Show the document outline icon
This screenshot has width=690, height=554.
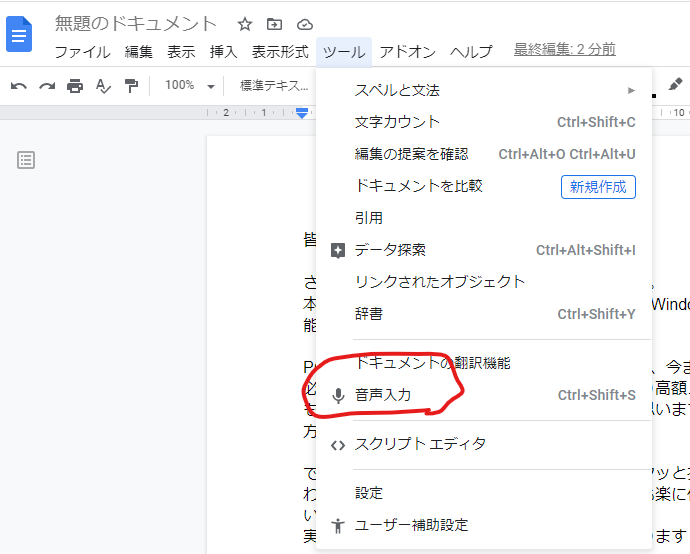[26, 160]
